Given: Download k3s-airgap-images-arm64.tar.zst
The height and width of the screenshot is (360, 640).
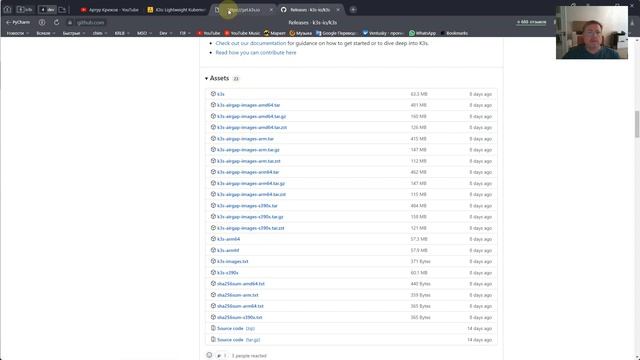Looking at the screenshot, I should pos(251,195).
